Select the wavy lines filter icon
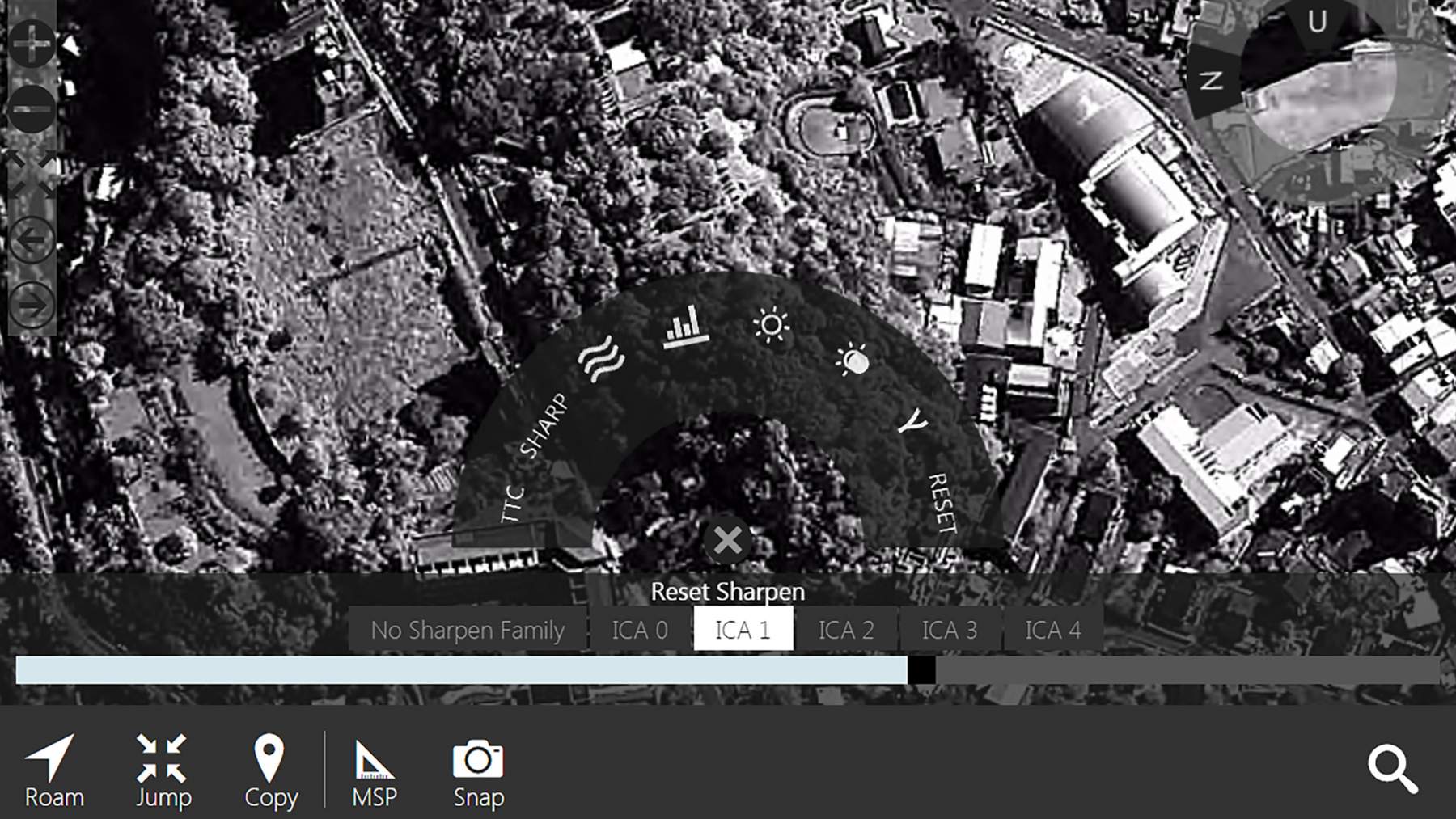The height and width of the screenshot is (819, 1456). [601, 359]
